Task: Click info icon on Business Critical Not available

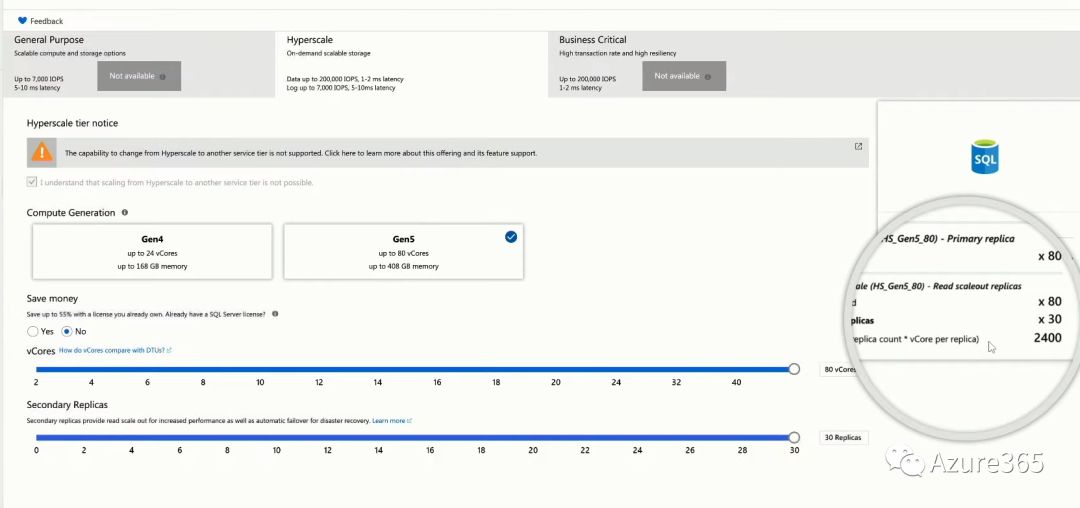Action: [708, 76]
